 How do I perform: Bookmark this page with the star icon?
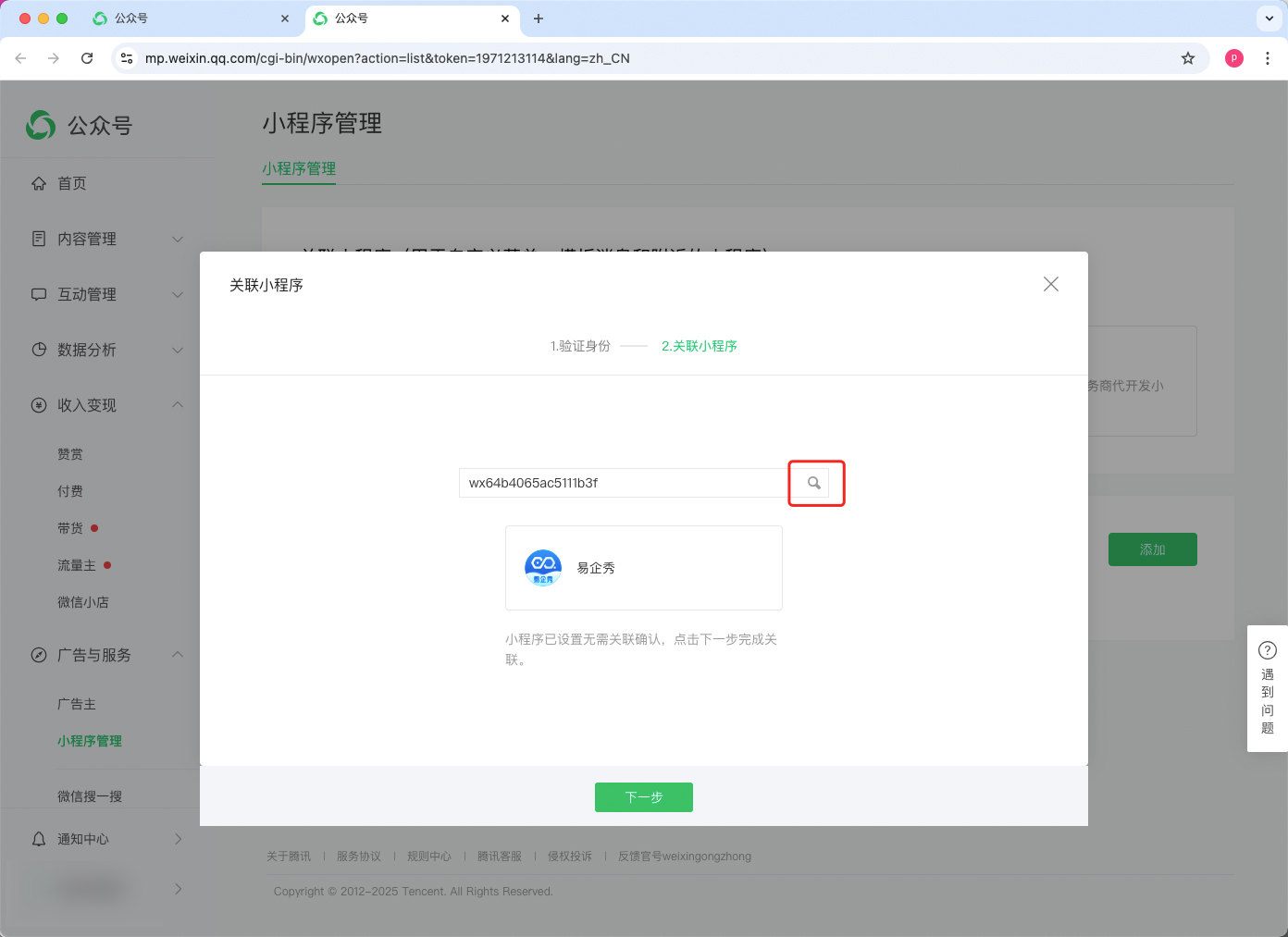point(1188,58)
